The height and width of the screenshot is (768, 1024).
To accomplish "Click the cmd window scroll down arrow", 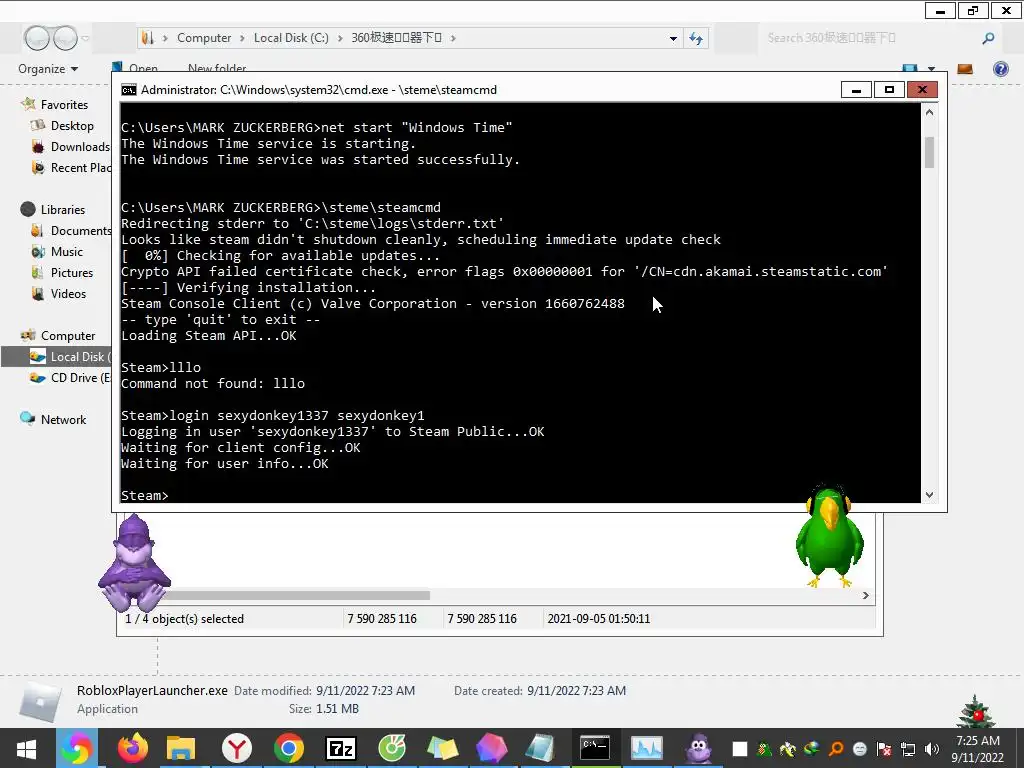I will [x=929, y=494].
